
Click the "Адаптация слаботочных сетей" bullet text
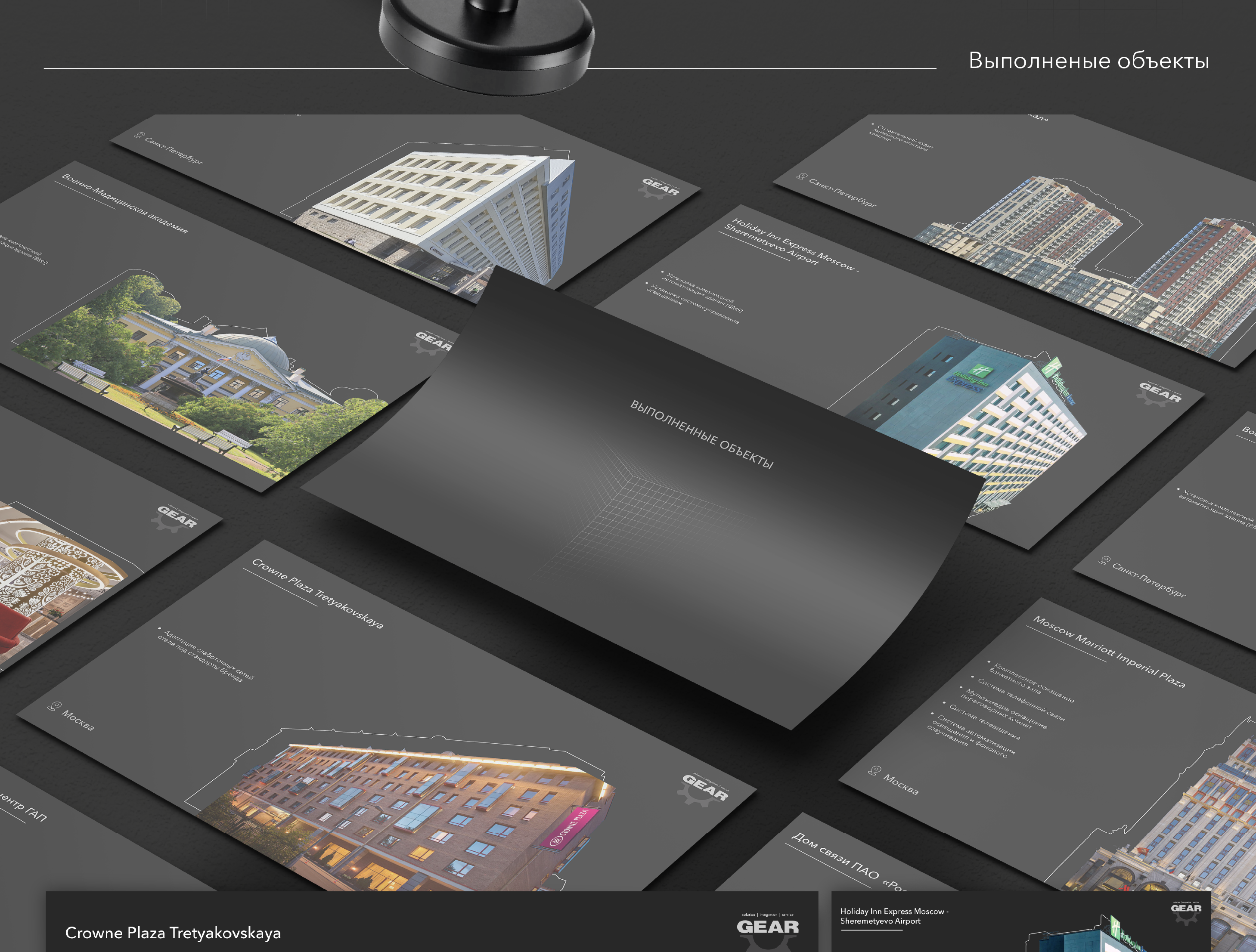205,655
